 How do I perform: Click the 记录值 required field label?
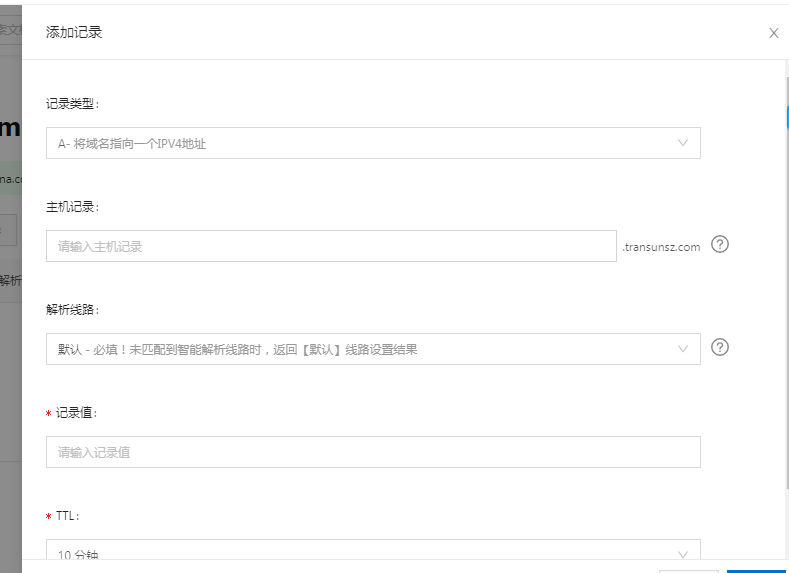pyautogui.click(x=76, y=413)
